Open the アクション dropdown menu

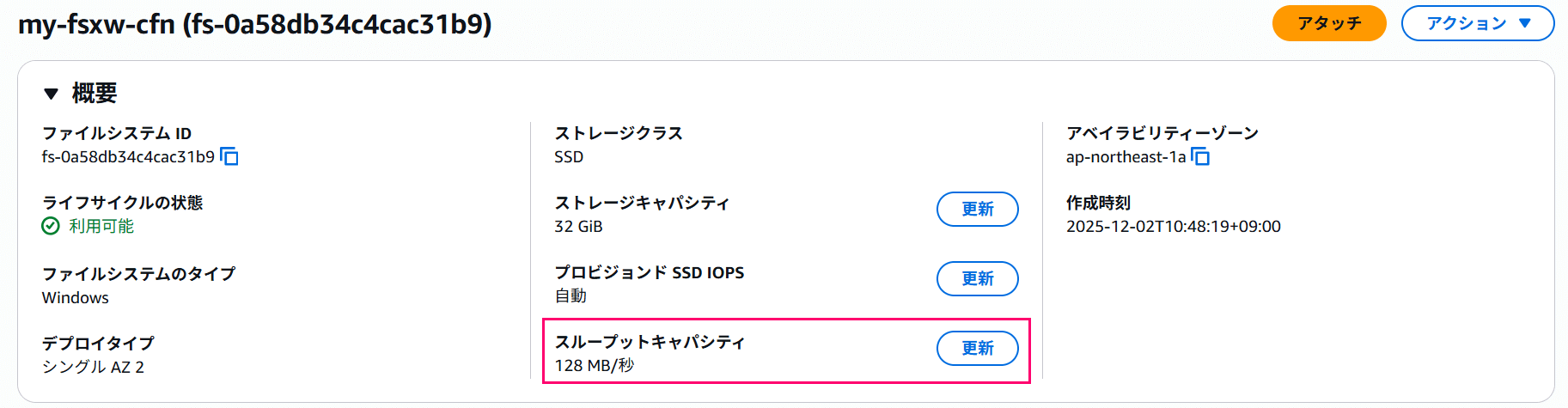[1477, 23]
